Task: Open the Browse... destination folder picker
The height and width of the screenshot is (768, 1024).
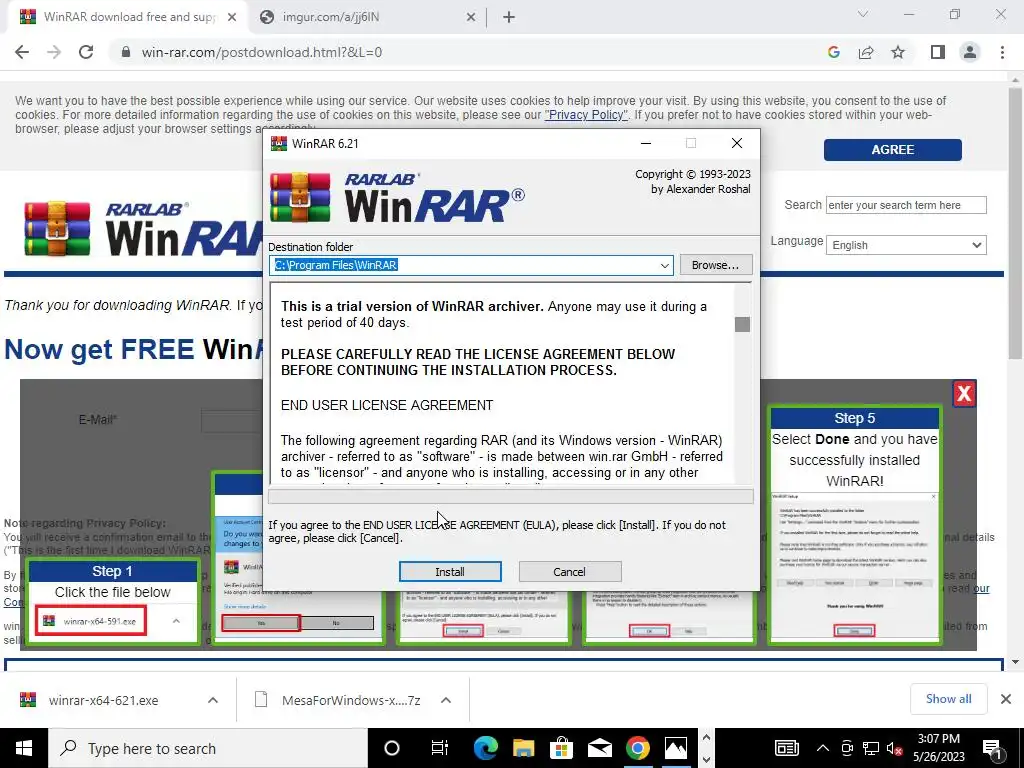Action: click(716, 265)
